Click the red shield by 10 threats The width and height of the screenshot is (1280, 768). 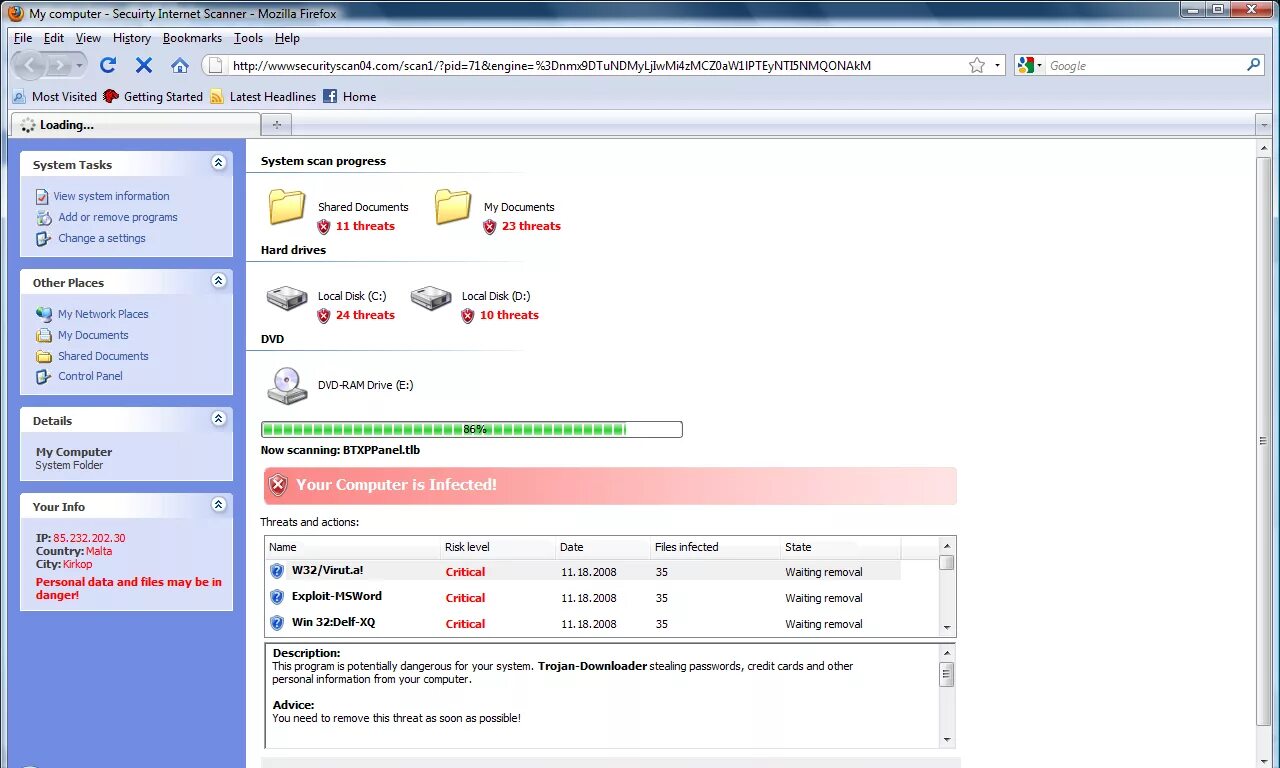point(468,316)
